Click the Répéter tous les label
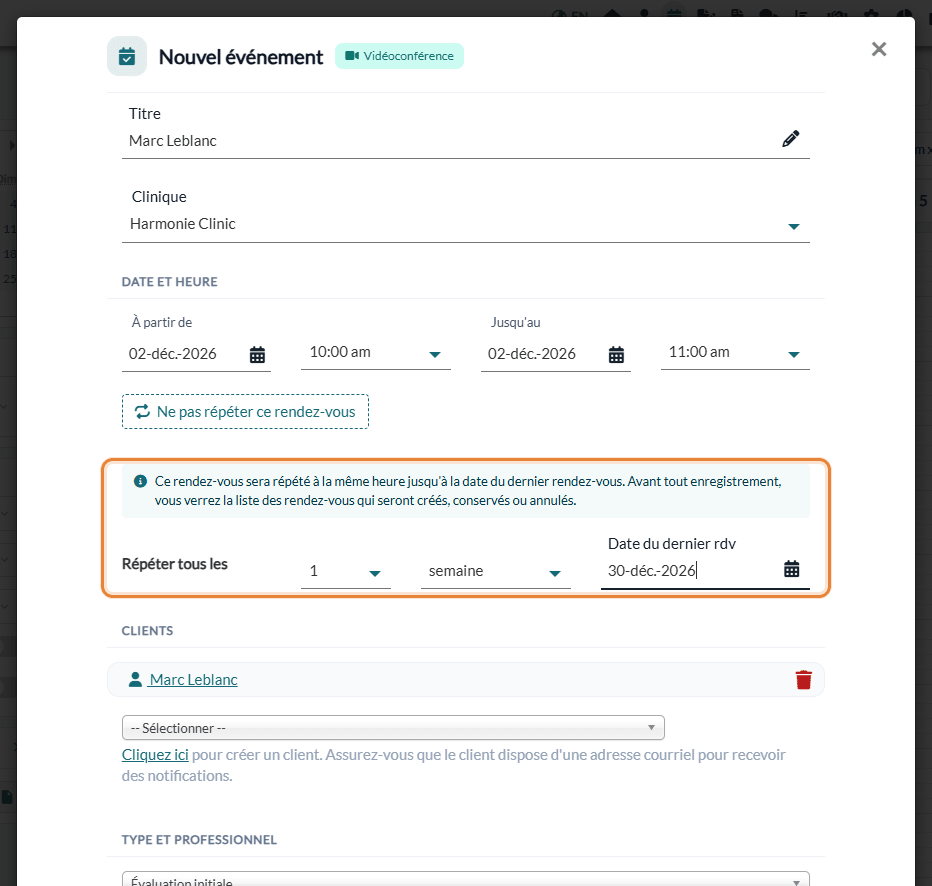932x886 pixels. 175,564
